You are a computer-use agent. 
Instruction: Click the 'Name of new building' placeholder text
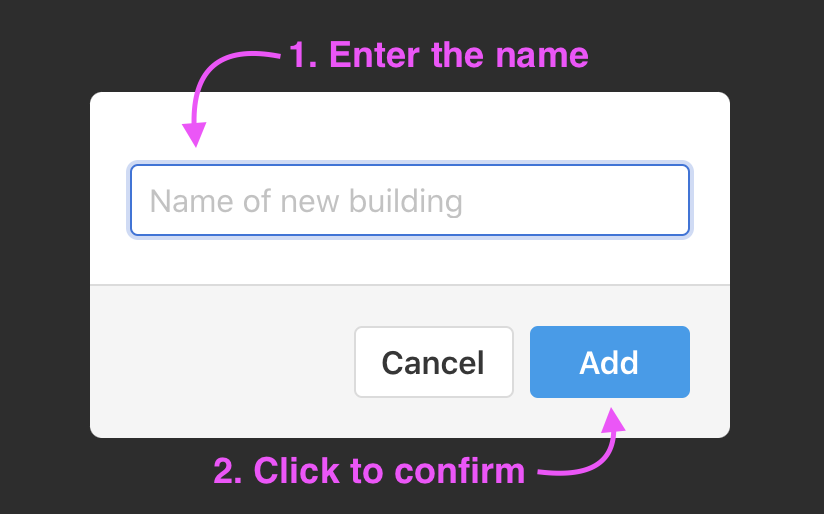(306, 201)
